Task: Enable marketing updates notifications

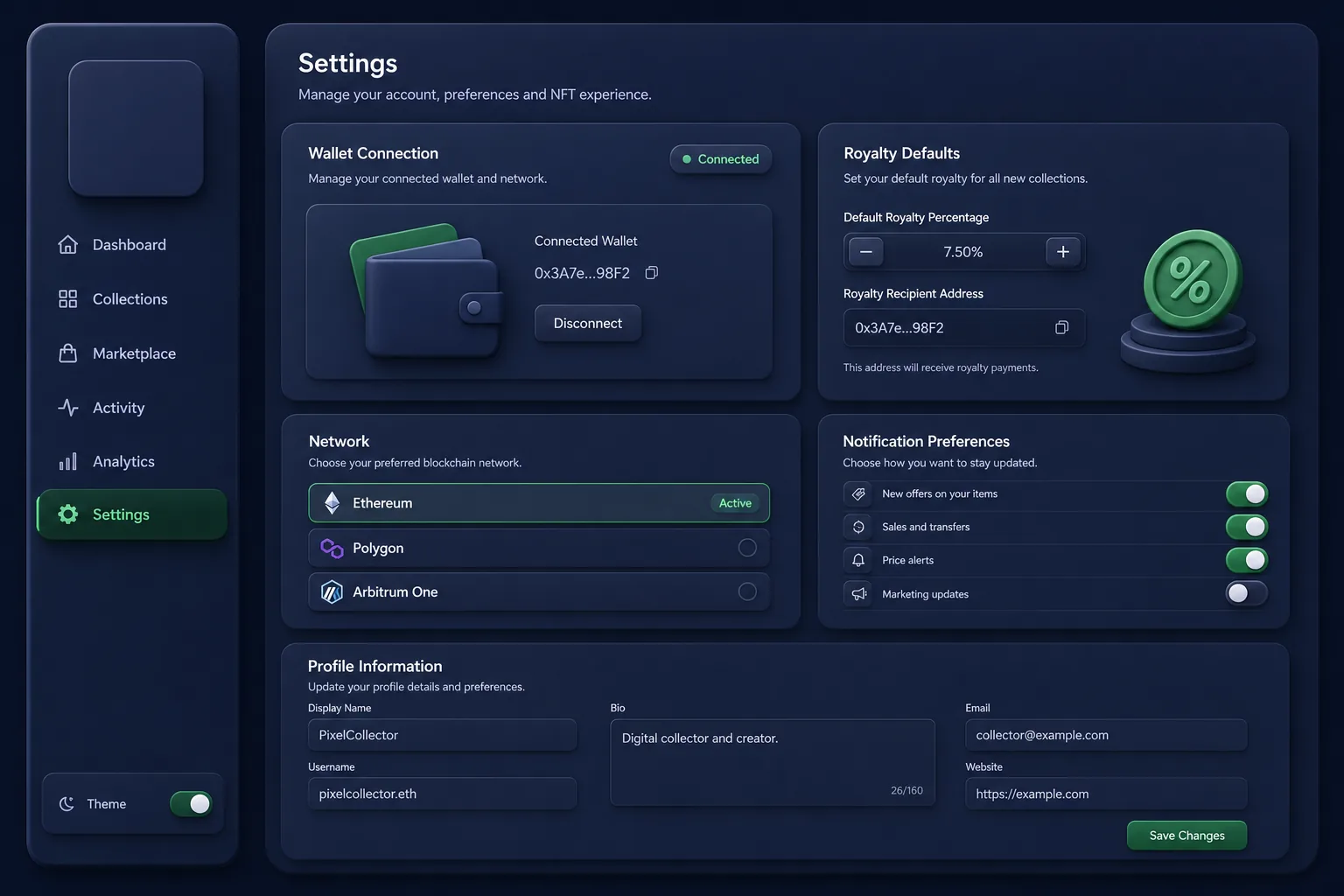Action: pos(1247,593)
